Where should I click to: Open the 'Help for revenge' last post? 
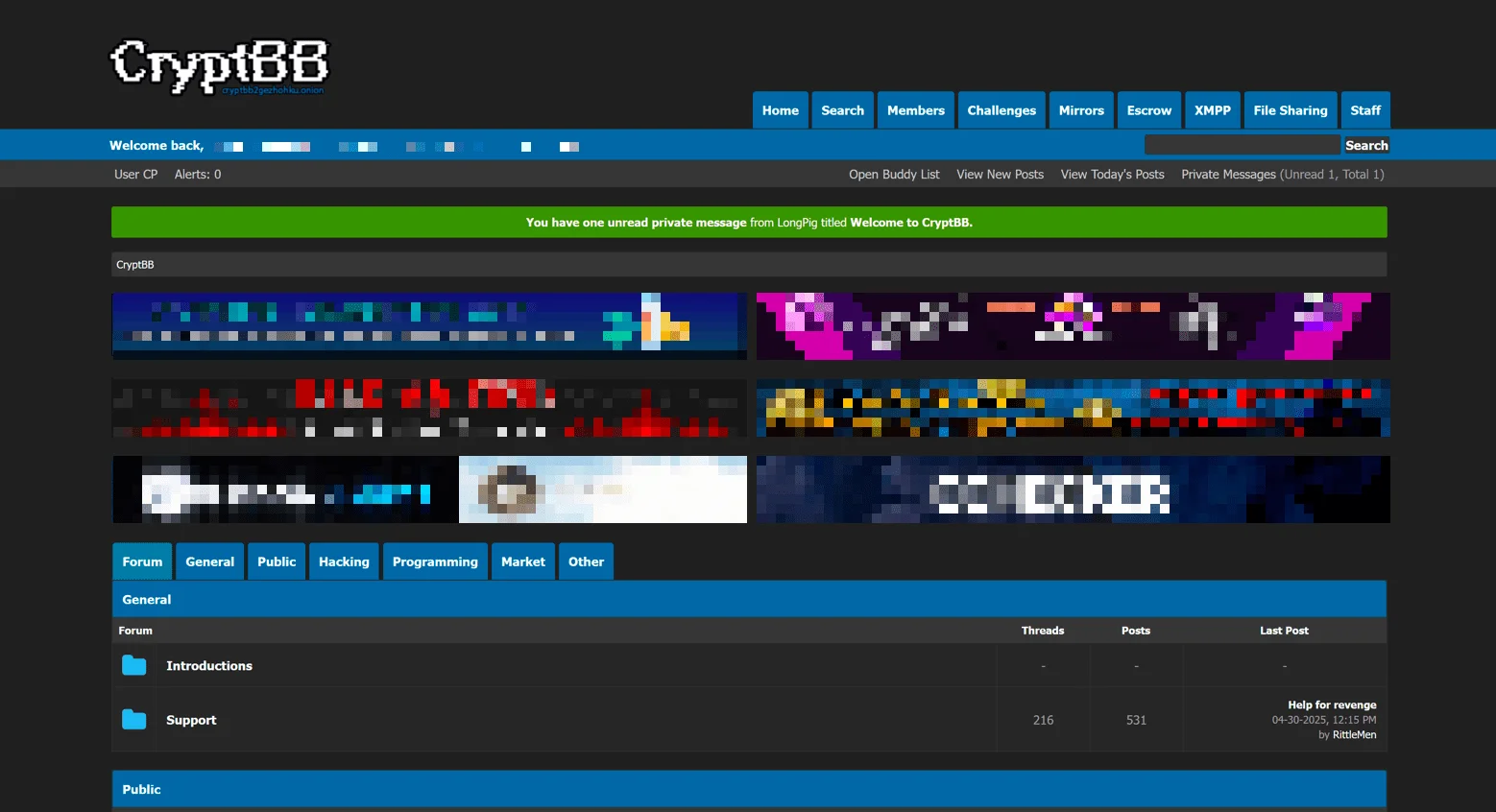pyautogui.click(x=1331, y=705)
